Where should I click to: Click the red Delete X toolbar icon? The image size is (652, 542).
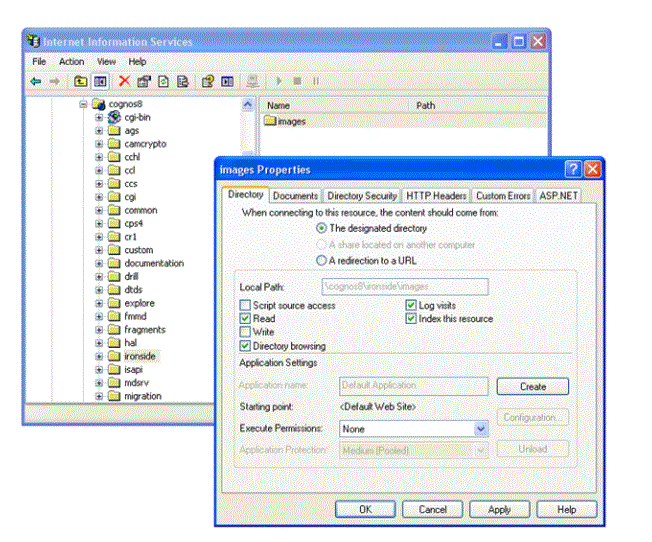click(124, 81)
